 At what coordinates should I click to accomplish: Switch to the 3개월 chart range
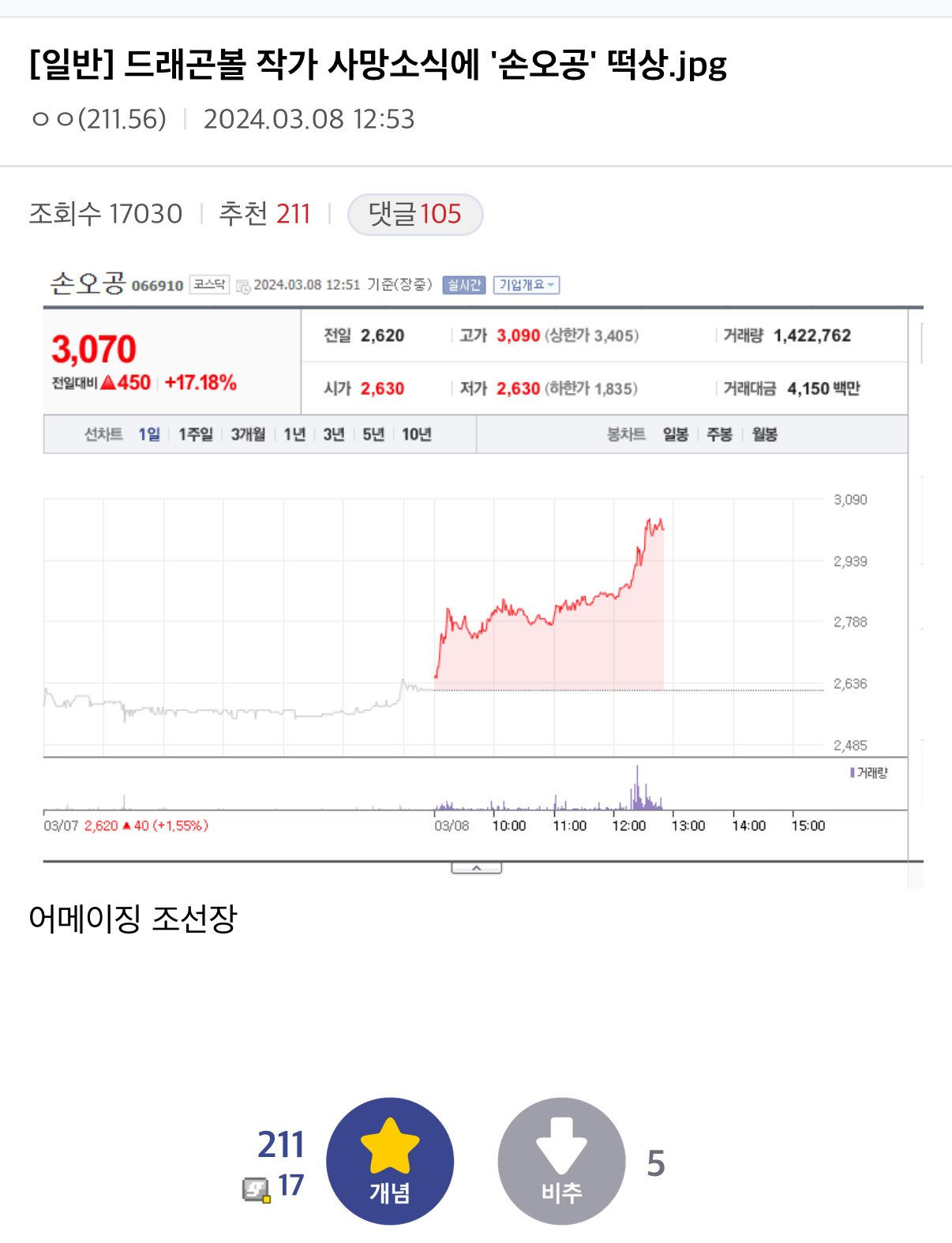(248, 434)
